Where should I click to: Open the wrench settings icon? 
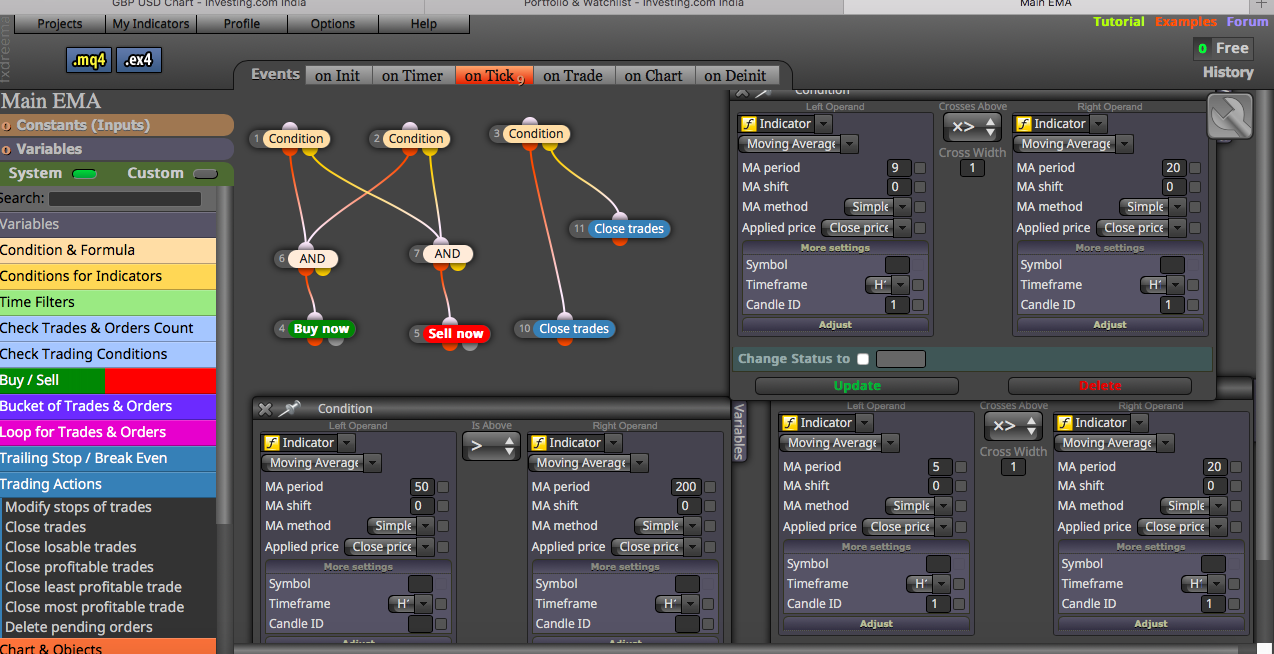point(1232,116)
